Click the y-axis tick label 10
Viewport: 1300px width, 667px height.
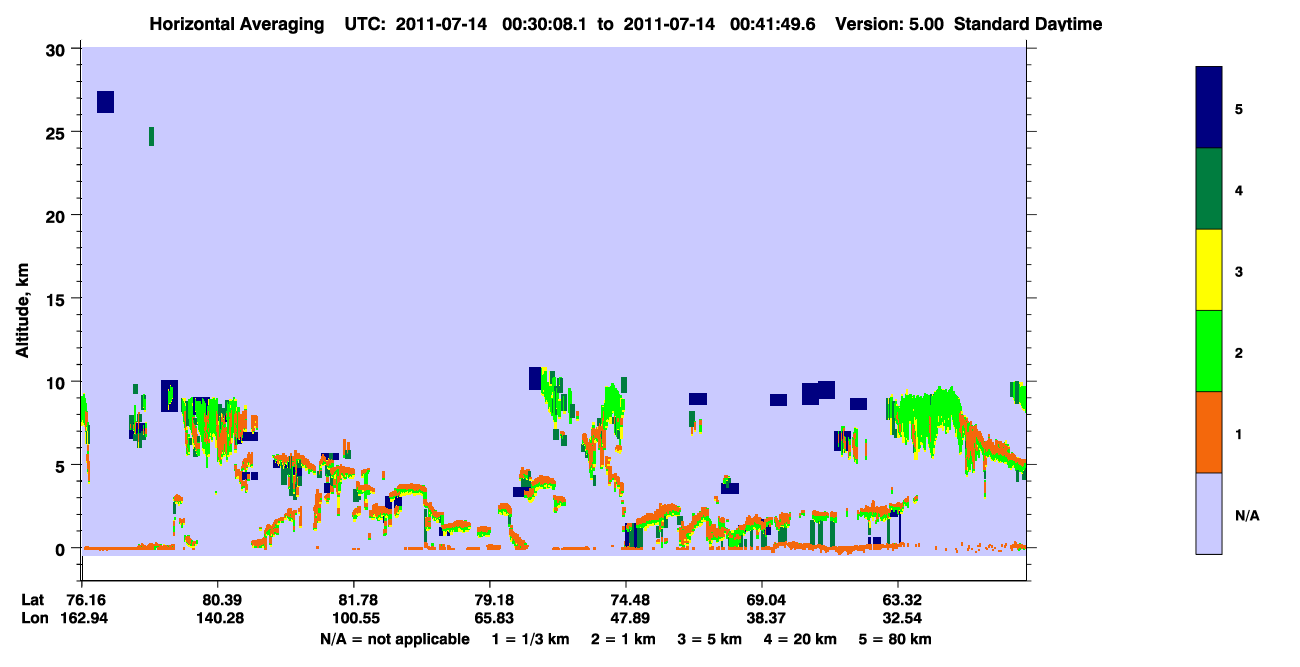(x=57, y=382)
